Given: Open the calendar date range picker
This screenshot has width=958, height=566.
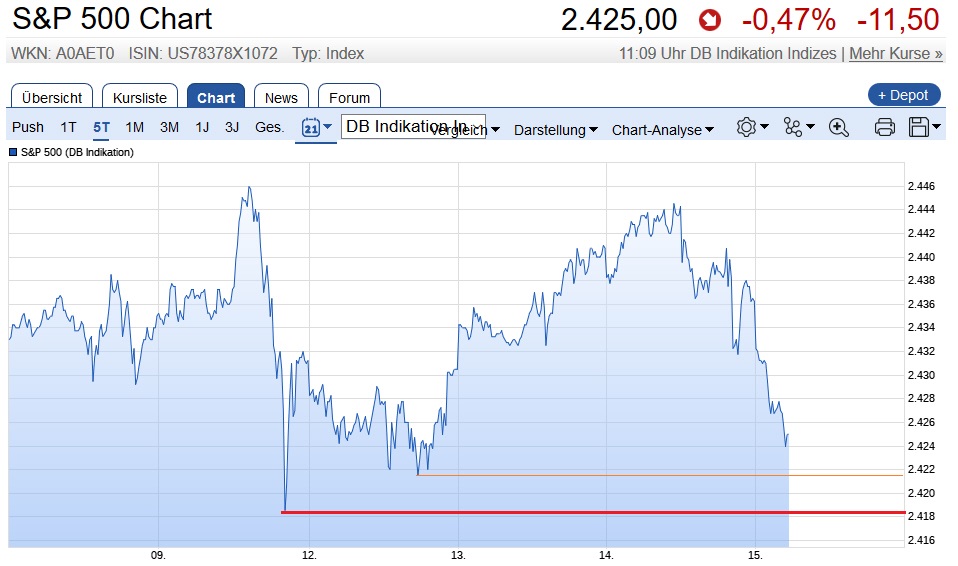Looking at the screenshot, I should coord(315,127).
